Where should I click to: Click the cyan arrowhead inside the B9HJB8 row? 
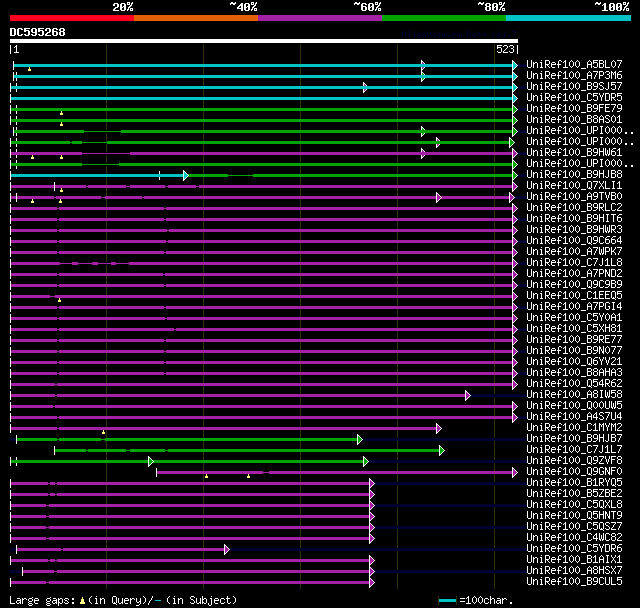click(x=186, y=175)
